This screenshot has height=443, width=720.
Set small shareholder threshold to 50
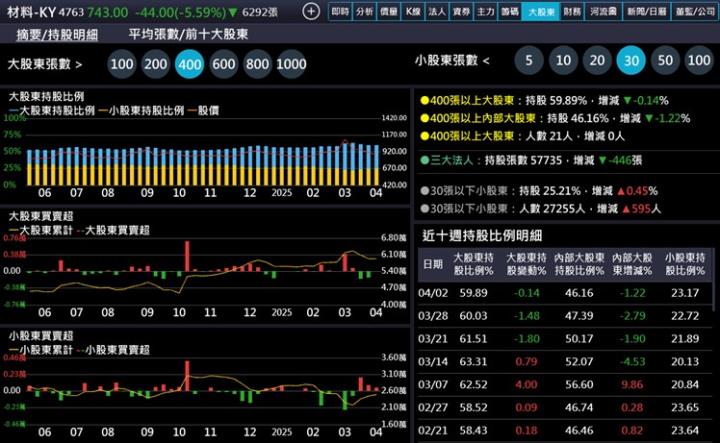point(665,61)
